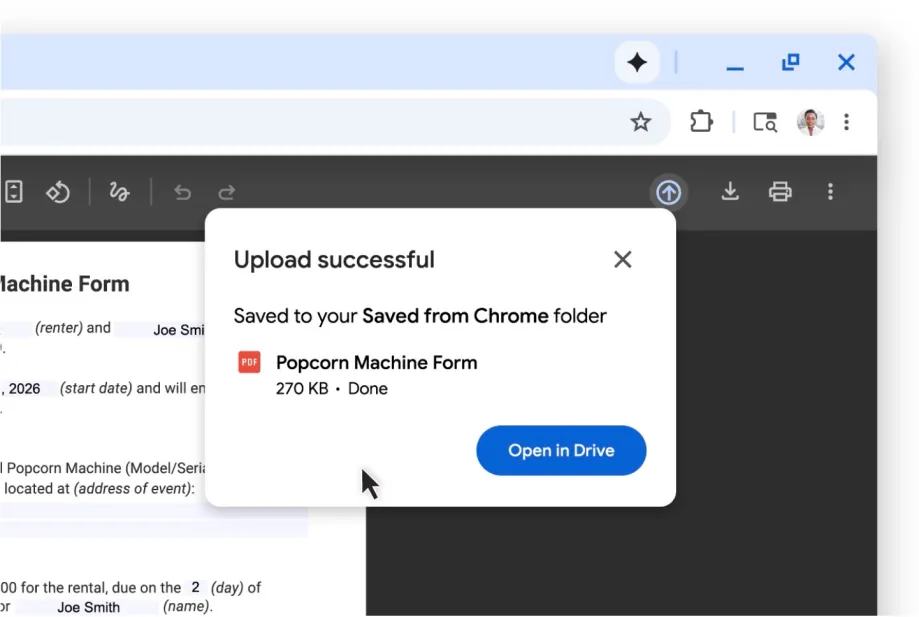
Task: Print the PDF document
Action: [x=780, y=191]
